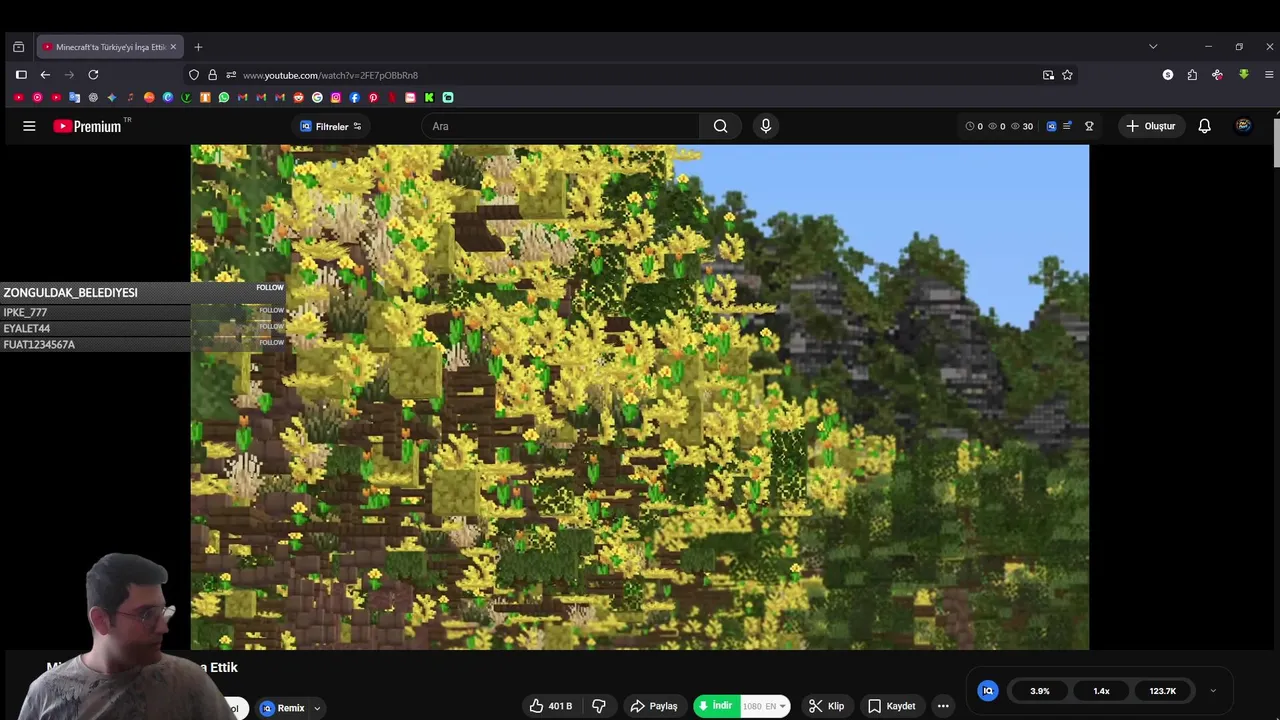Click the 123.7K IQ stat pill
1280x720 pixels.
click(x=1163, y=691)
